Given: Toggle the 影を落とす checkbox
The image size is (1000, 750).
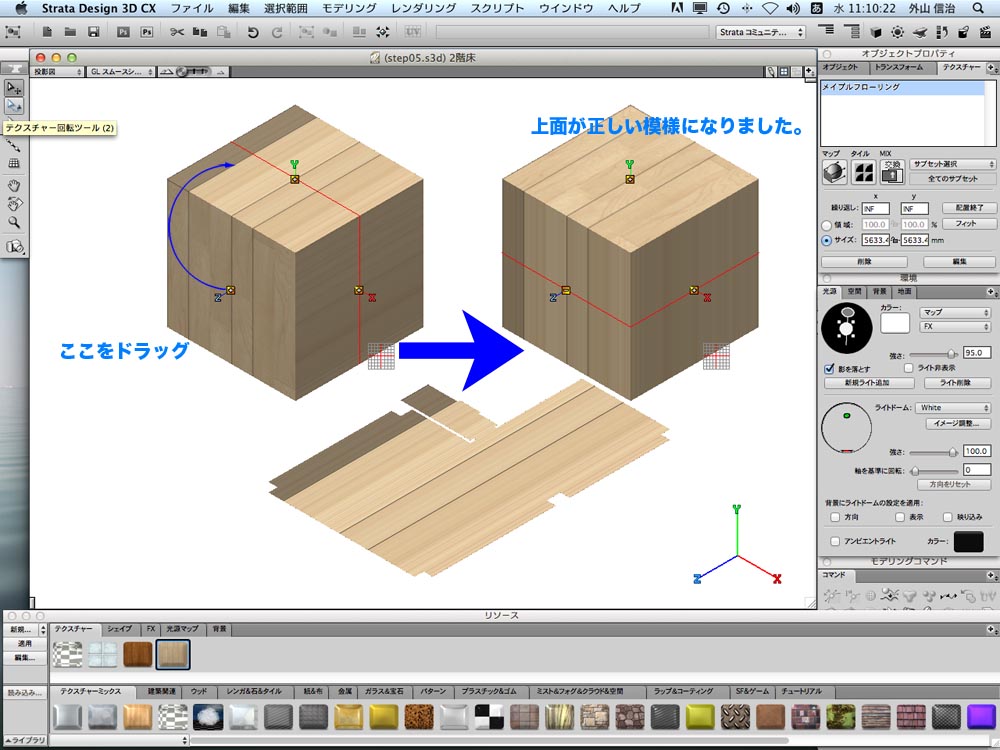Looking at the screenshot, I should (x=829, y=368).
